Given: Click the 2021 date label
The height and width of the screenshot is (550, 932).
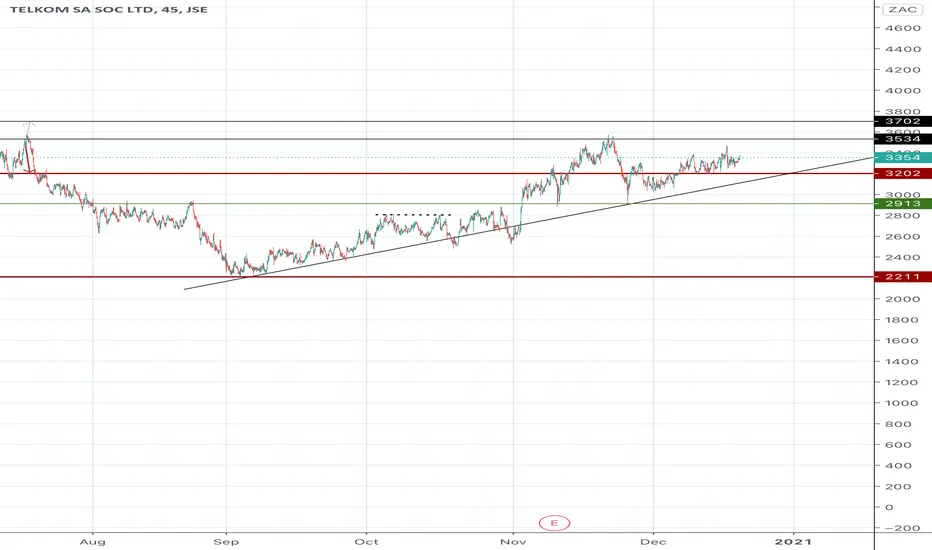Looking at the screenshot, I should click(x=794, y=542).
